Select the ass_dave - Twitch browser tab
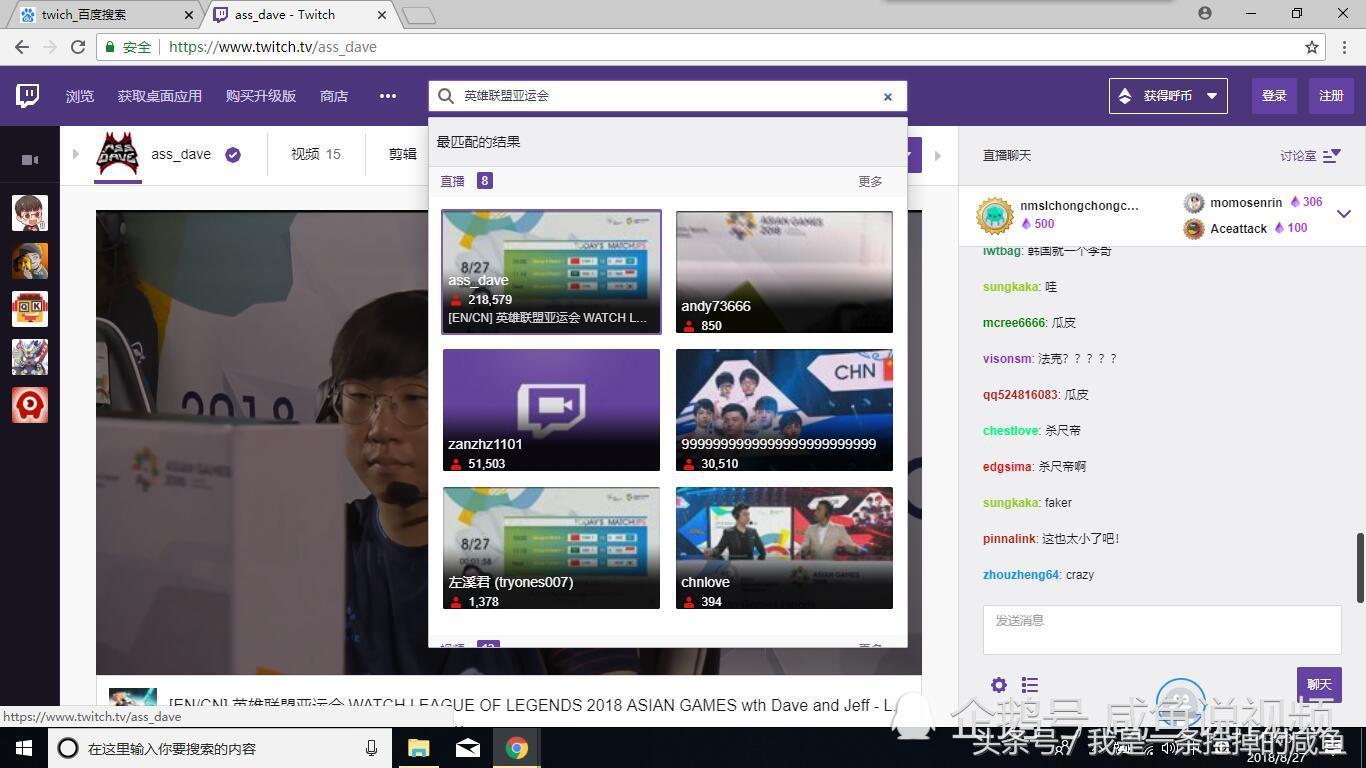 pyautogui.click(x=298, y=14)
